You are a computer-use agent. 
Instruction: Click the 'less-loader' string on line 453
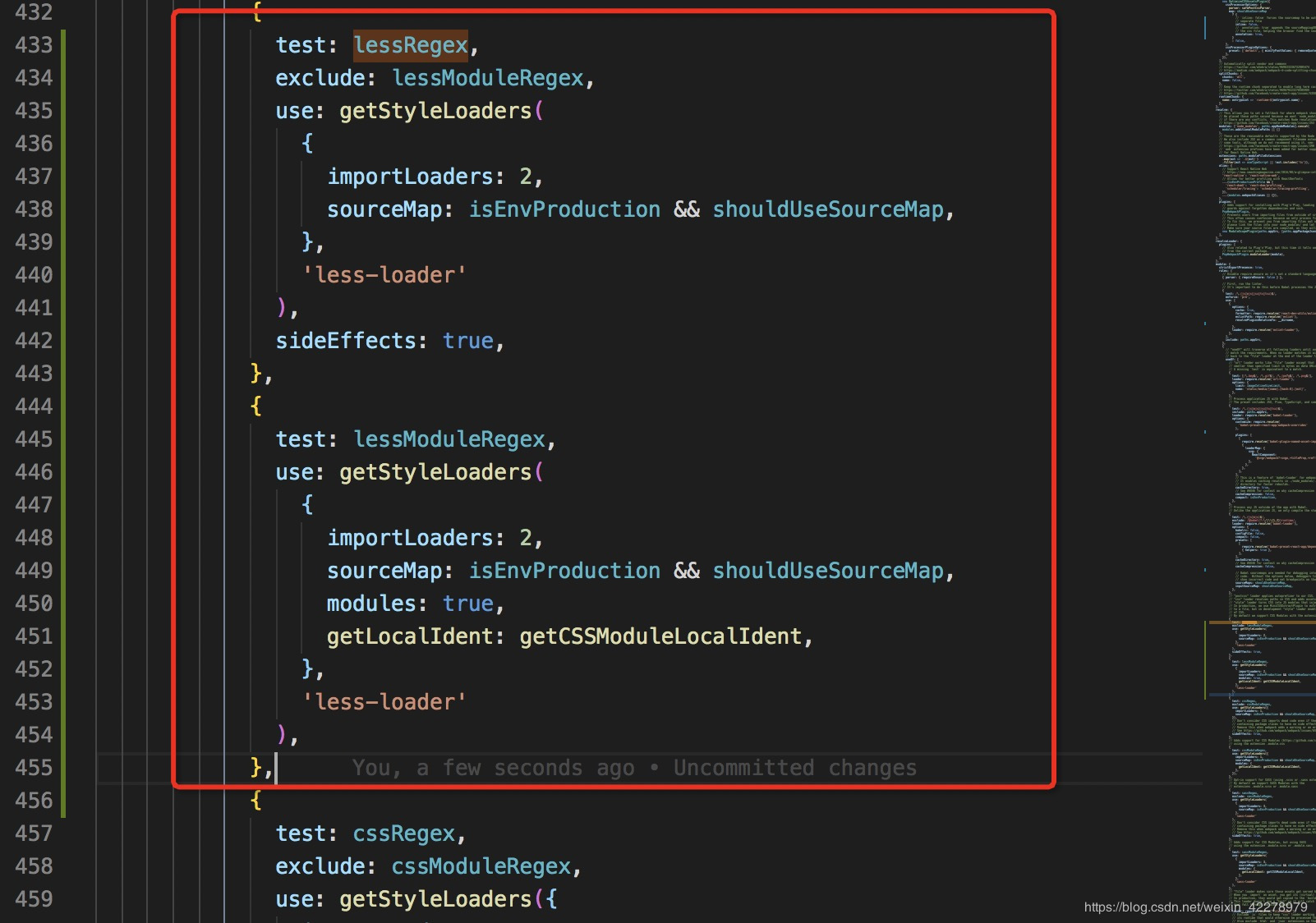click(x=384, y=702)
